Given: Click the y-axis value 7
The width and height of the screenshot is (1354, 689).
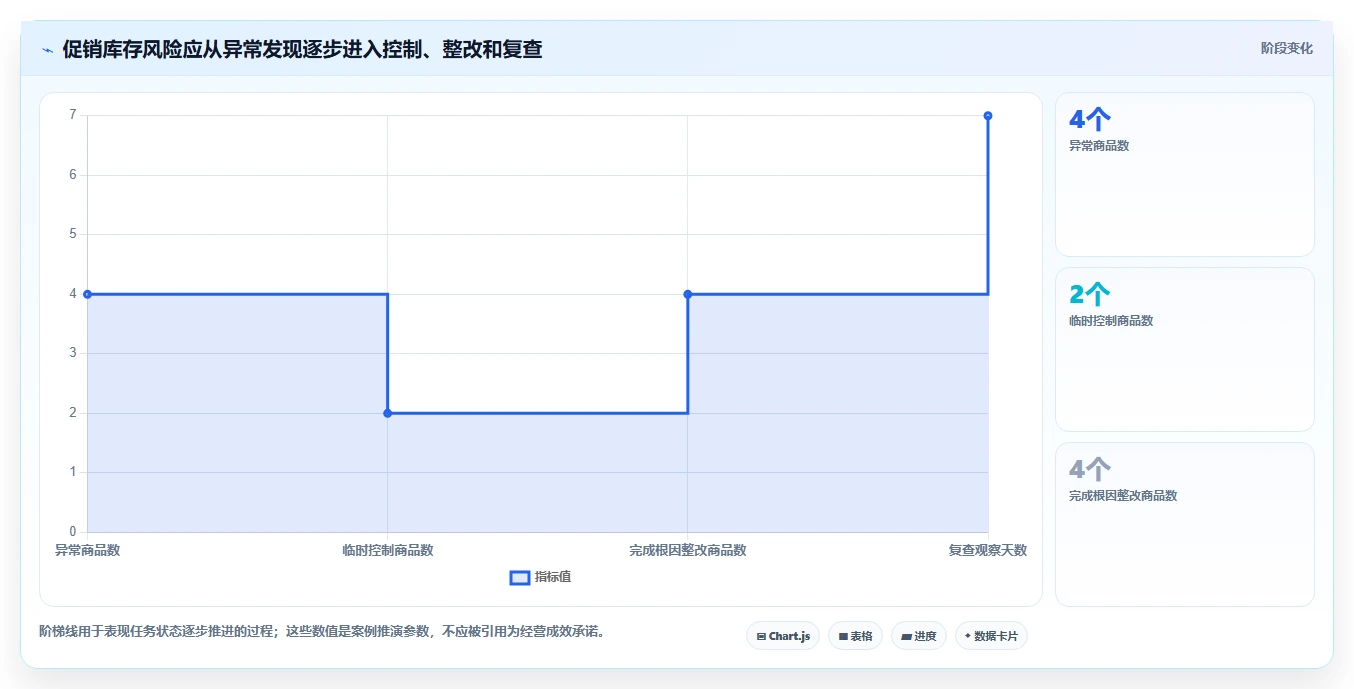Looking at the screenshot, I should 72,115.
